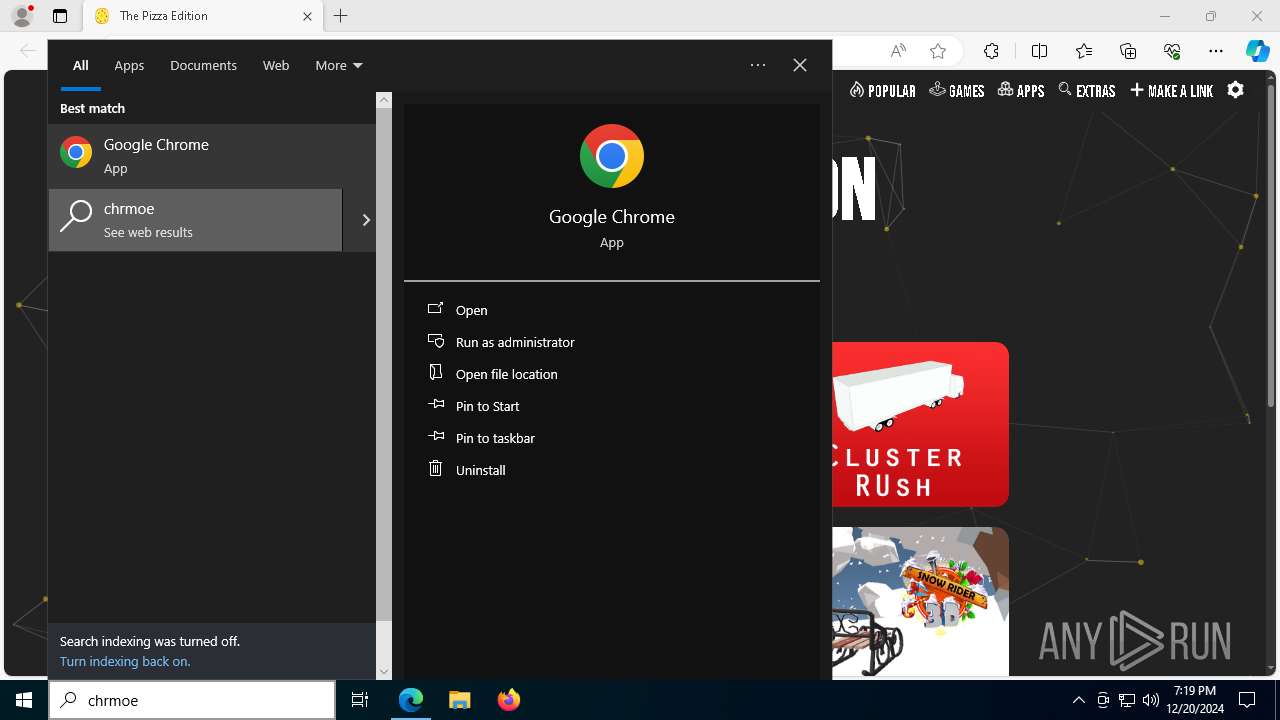Close The Pizza Edition tab
1280x720 pixels.
tap(307, 16)
